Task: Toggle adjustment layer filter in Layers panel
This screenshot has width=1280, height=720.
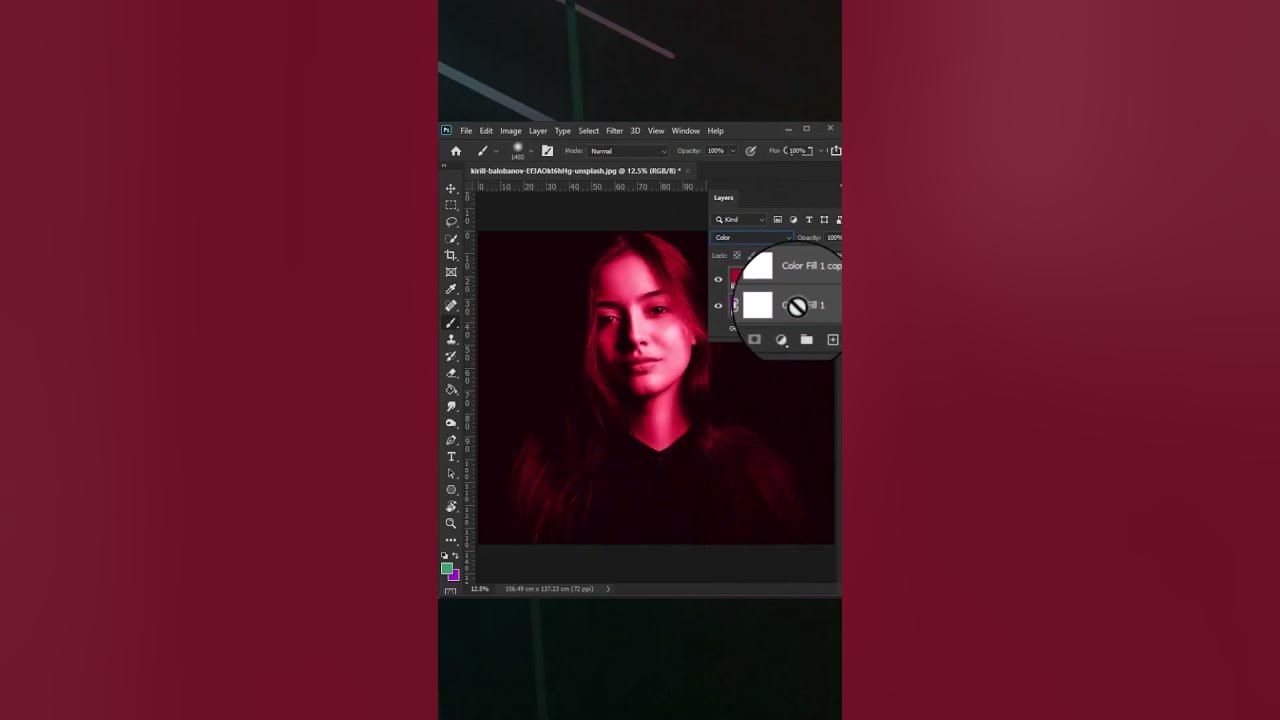Action: (793, 220)
